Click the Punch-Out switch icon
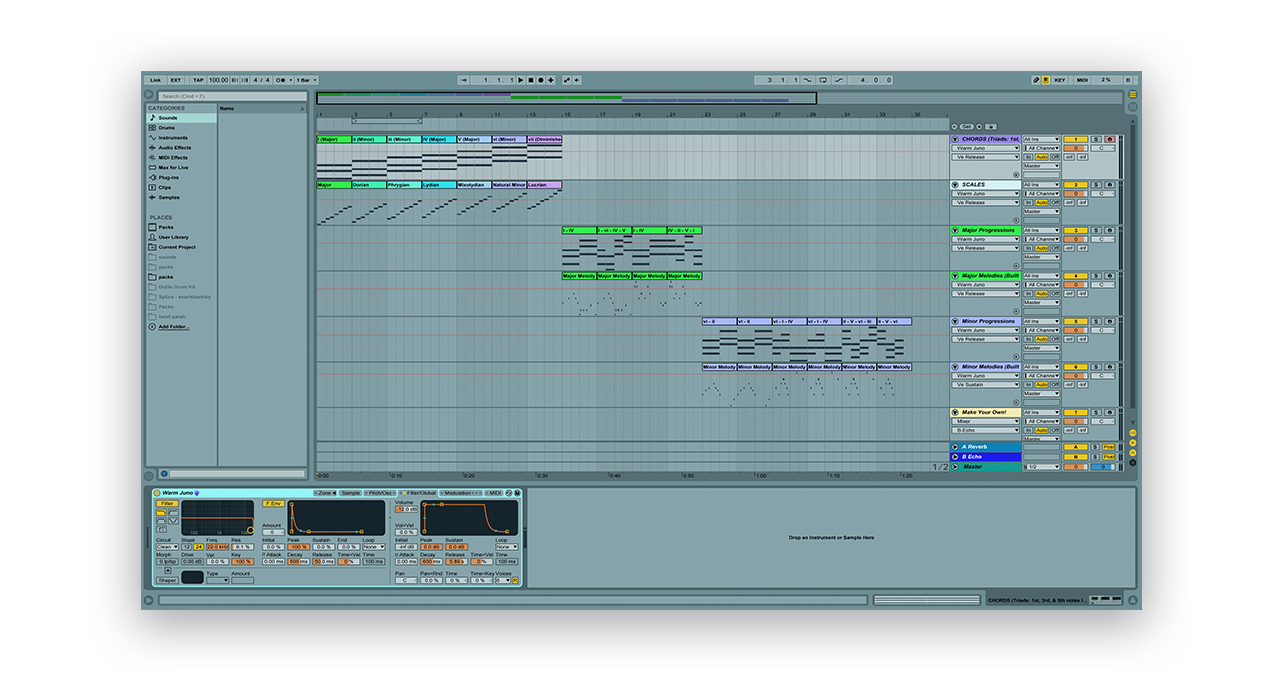This screenshot has width=1280, height=693. pyautogui.click(x=839, y=80)
